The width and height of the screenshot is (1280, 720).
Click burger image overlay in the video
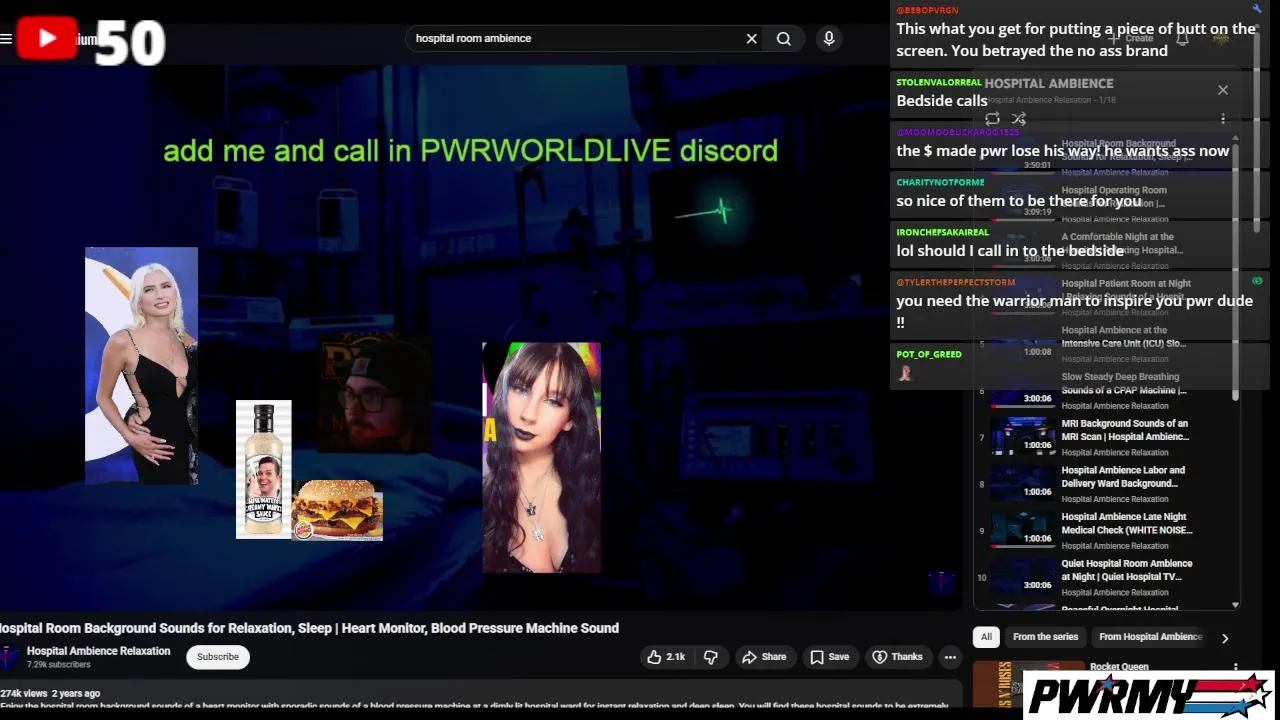click(x=337, y=510)
